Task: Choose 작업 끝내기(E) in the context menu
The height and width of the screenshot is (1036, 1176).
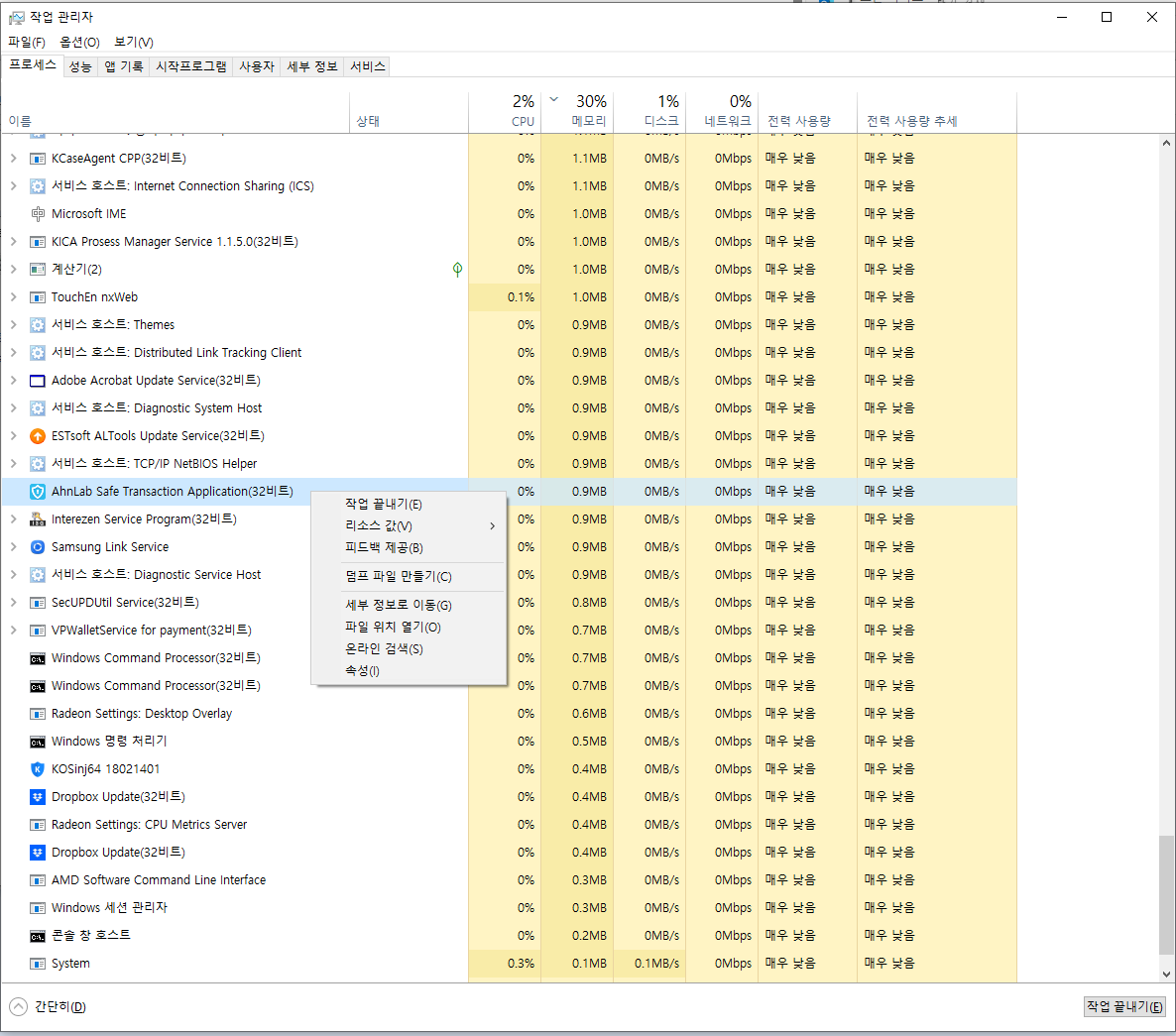Action: point(409,504)
